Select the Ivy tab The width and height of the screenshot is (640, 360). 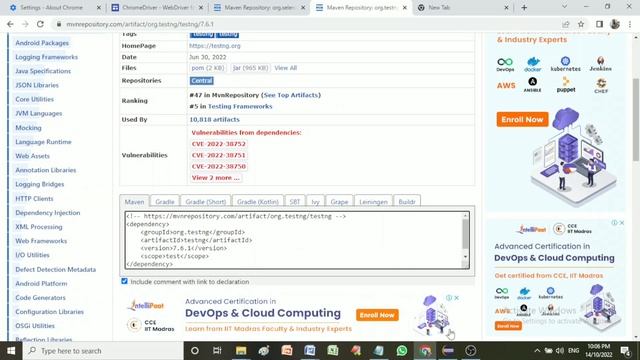click(315, 202)
